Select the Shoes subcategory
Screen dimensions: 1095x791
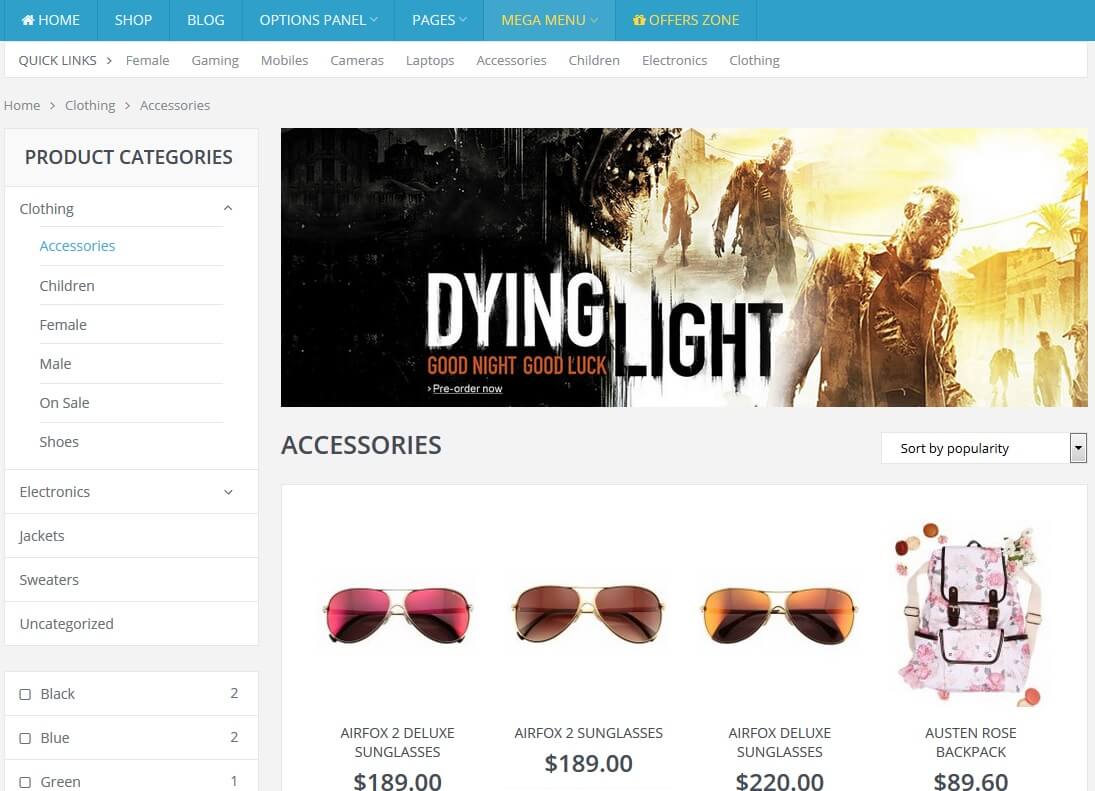pyautogui.click(x=59, y=442)
